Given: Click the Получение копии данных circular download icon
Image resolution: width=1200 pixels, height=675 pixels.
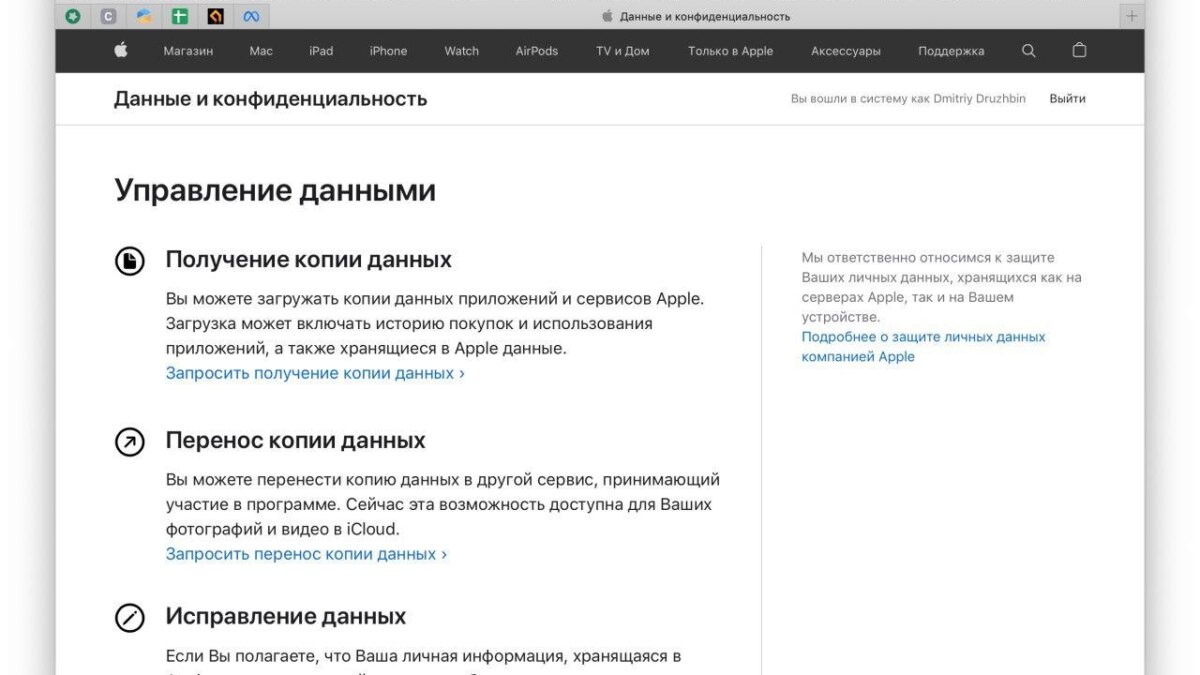Looking at the screenshot, I should coord(130,258).
